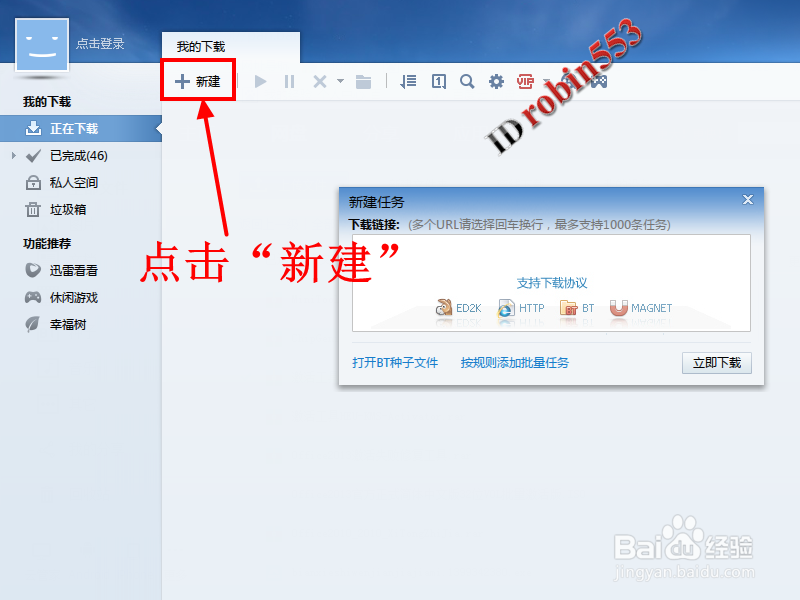Open the 已完成(46) list
This screenshot has width=800, height=600.
pyautogui.click(x=81, y=156)
